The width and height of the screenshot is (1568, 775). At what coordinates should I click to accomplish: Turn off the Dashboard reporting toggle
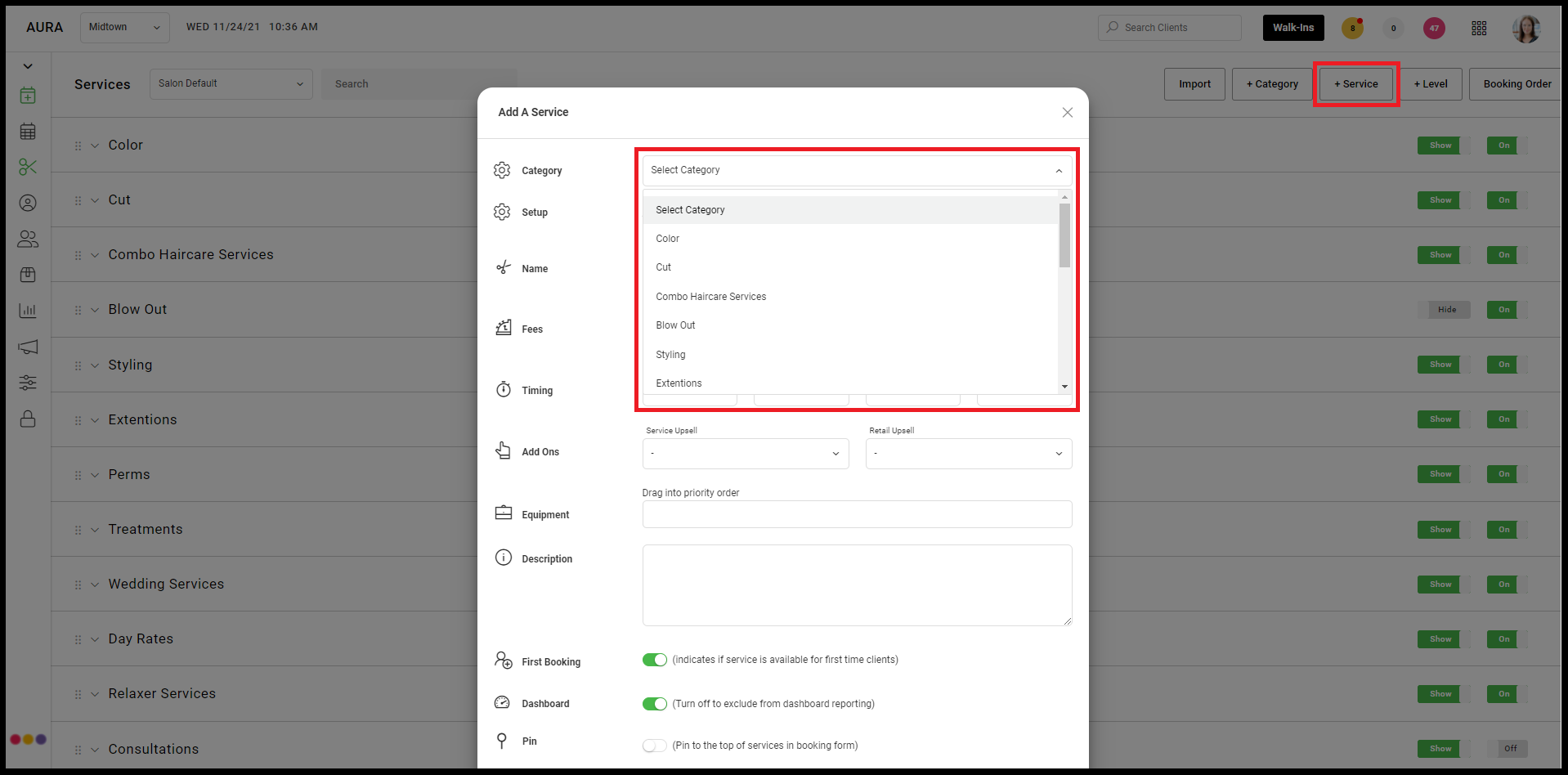(655, 704)
